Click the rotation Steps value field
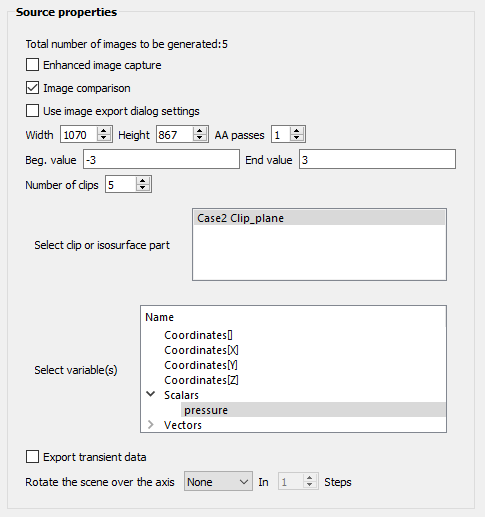This screenshot has width=485, height=517. 291,482
